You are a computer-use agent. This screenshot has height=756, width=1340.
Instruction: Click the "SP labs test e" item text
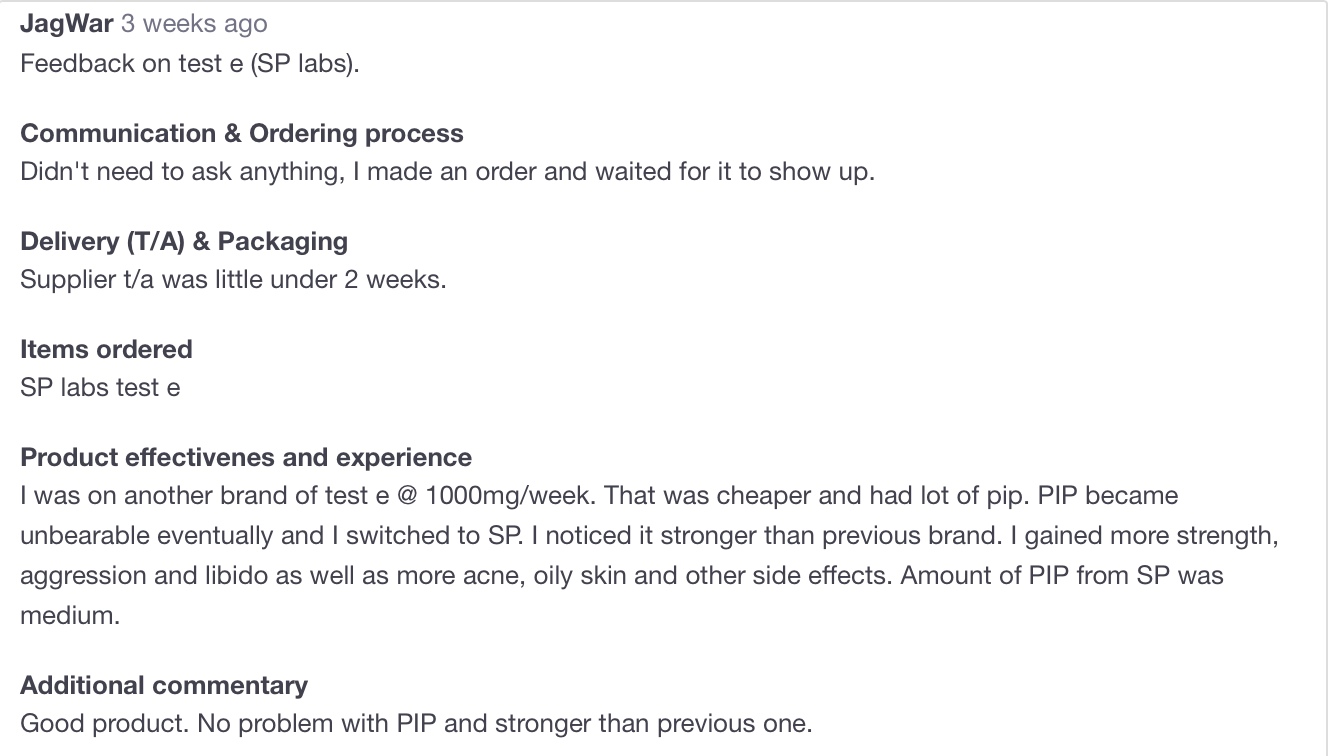pos(100,387)
